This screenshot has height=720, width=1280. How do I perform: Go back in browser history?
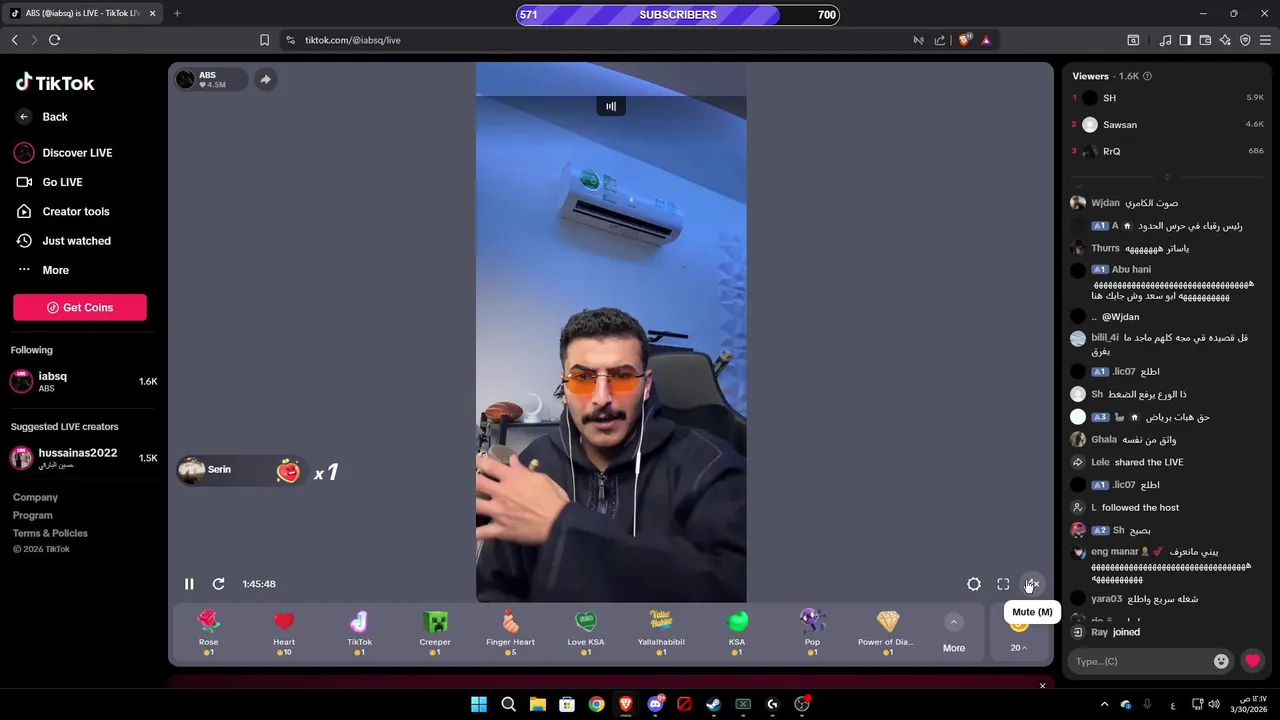(x=14, y=40)
